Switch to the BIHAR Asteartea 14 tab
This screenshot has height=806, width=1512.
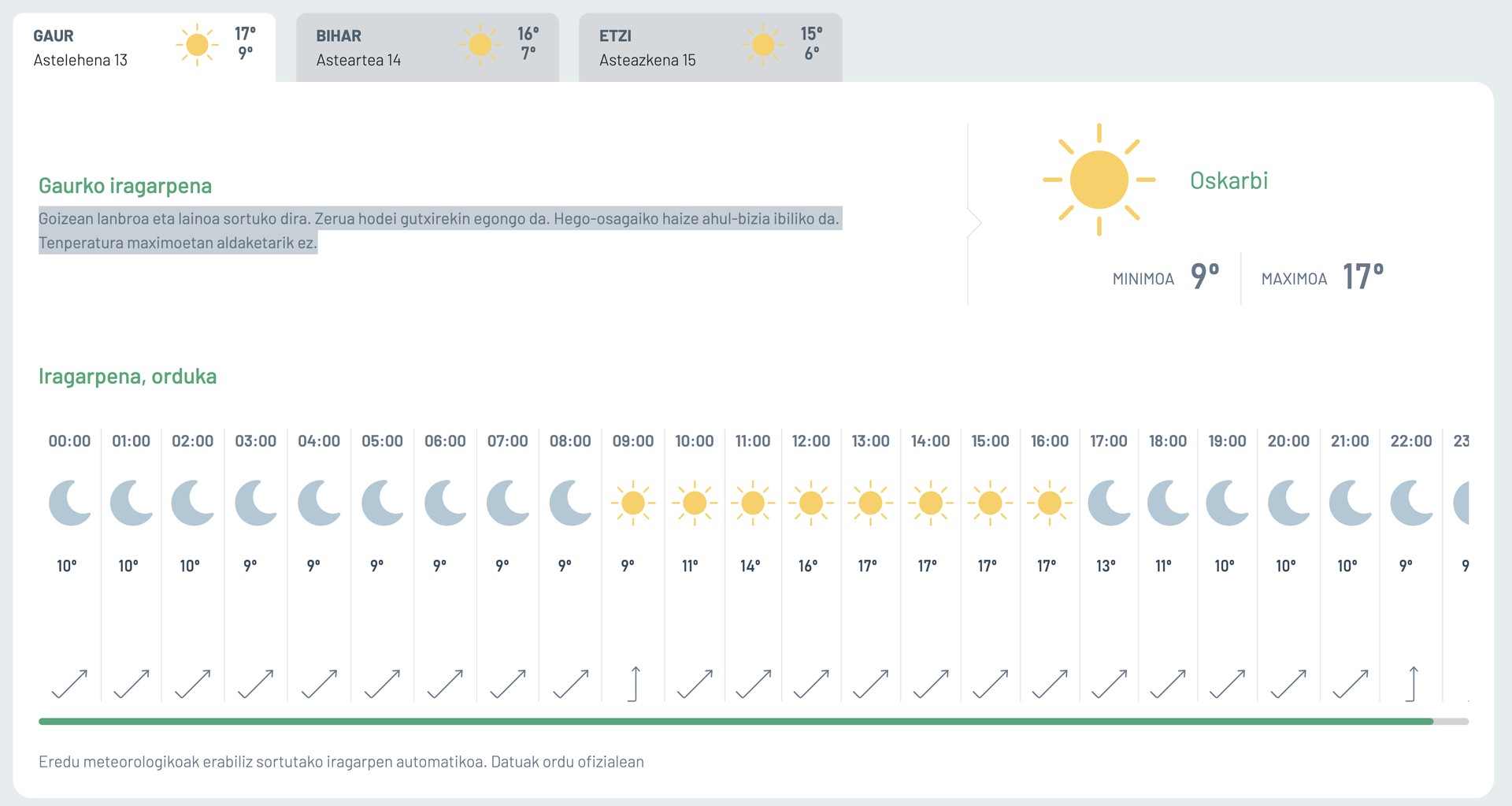pos(428,47)
